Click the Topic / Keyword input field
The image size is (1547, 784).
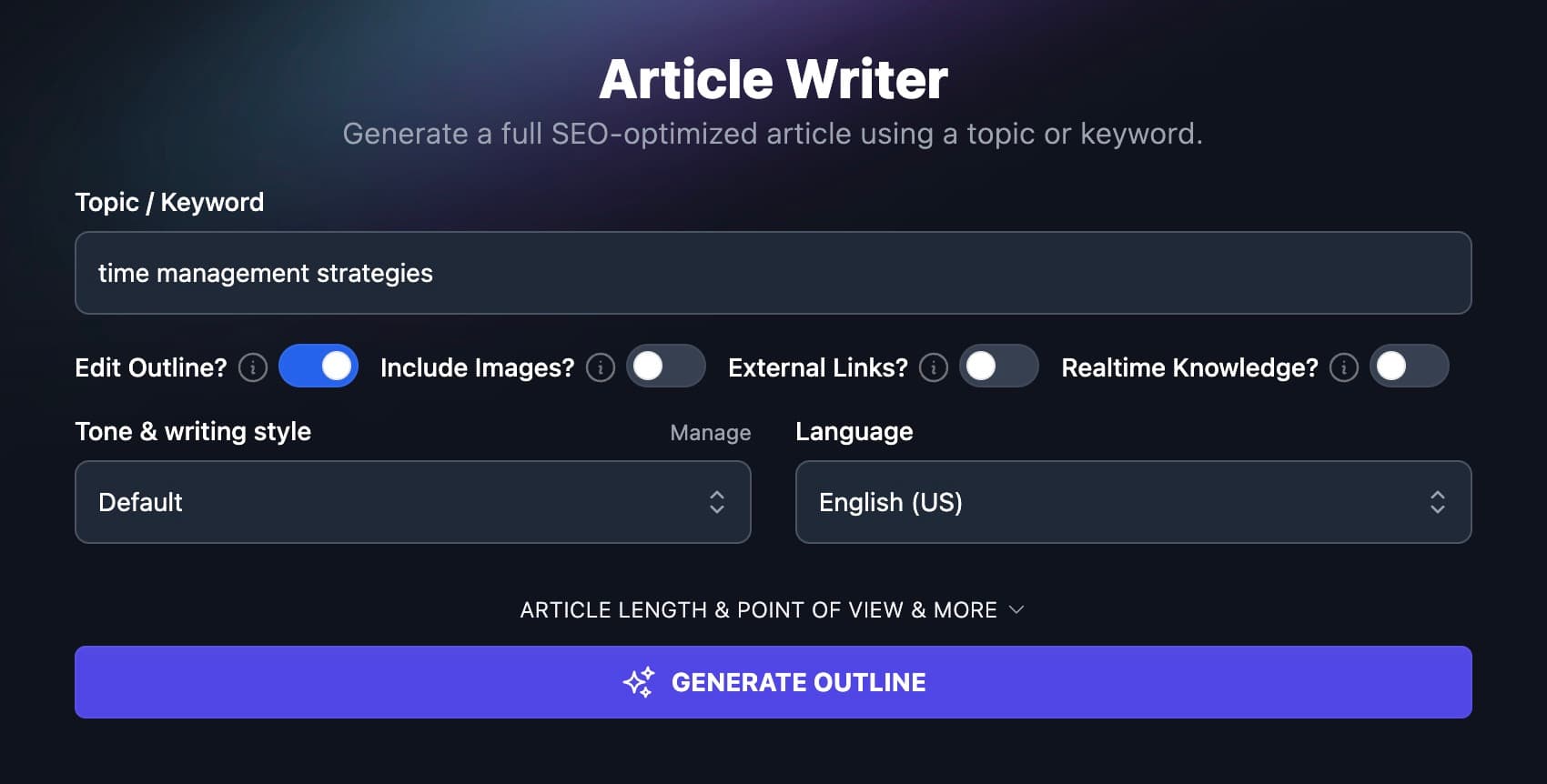coord(773,273)
